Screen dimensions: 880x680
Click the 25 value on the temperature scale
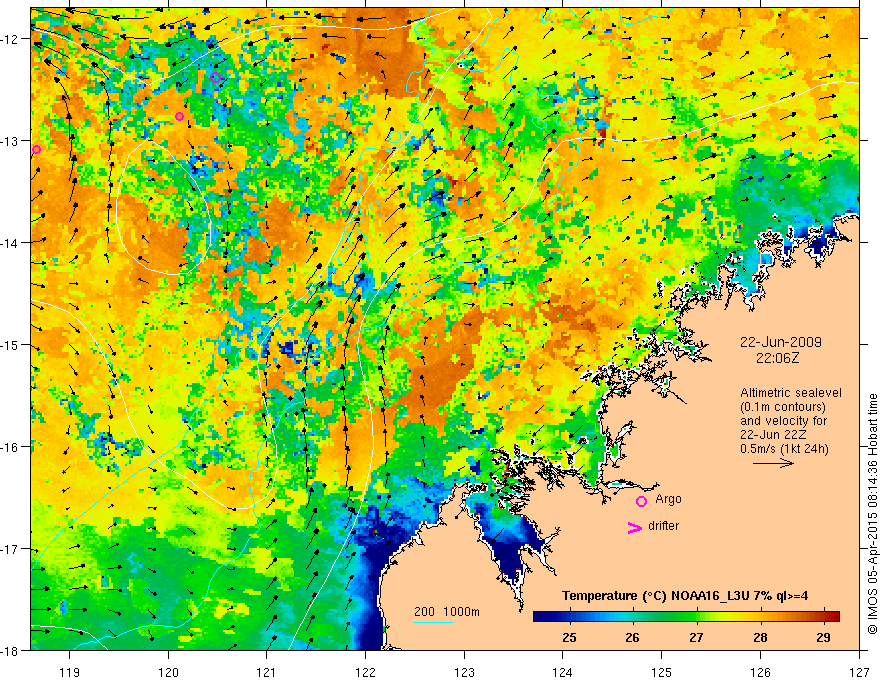coord(569,638)
